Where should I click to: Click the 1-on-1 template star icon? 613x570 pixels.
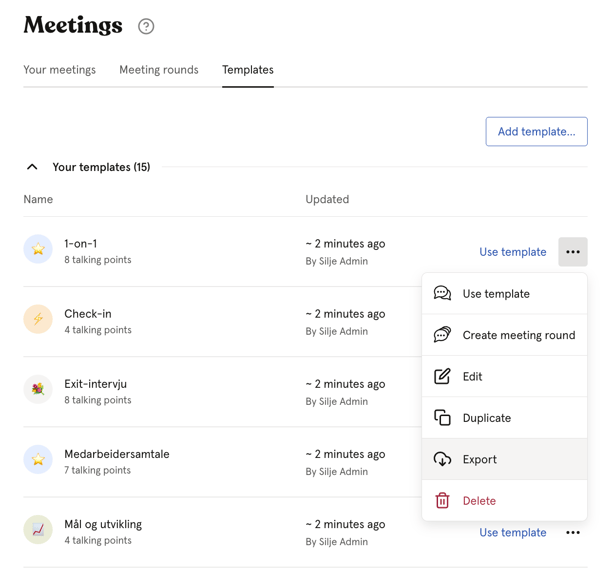38,250
